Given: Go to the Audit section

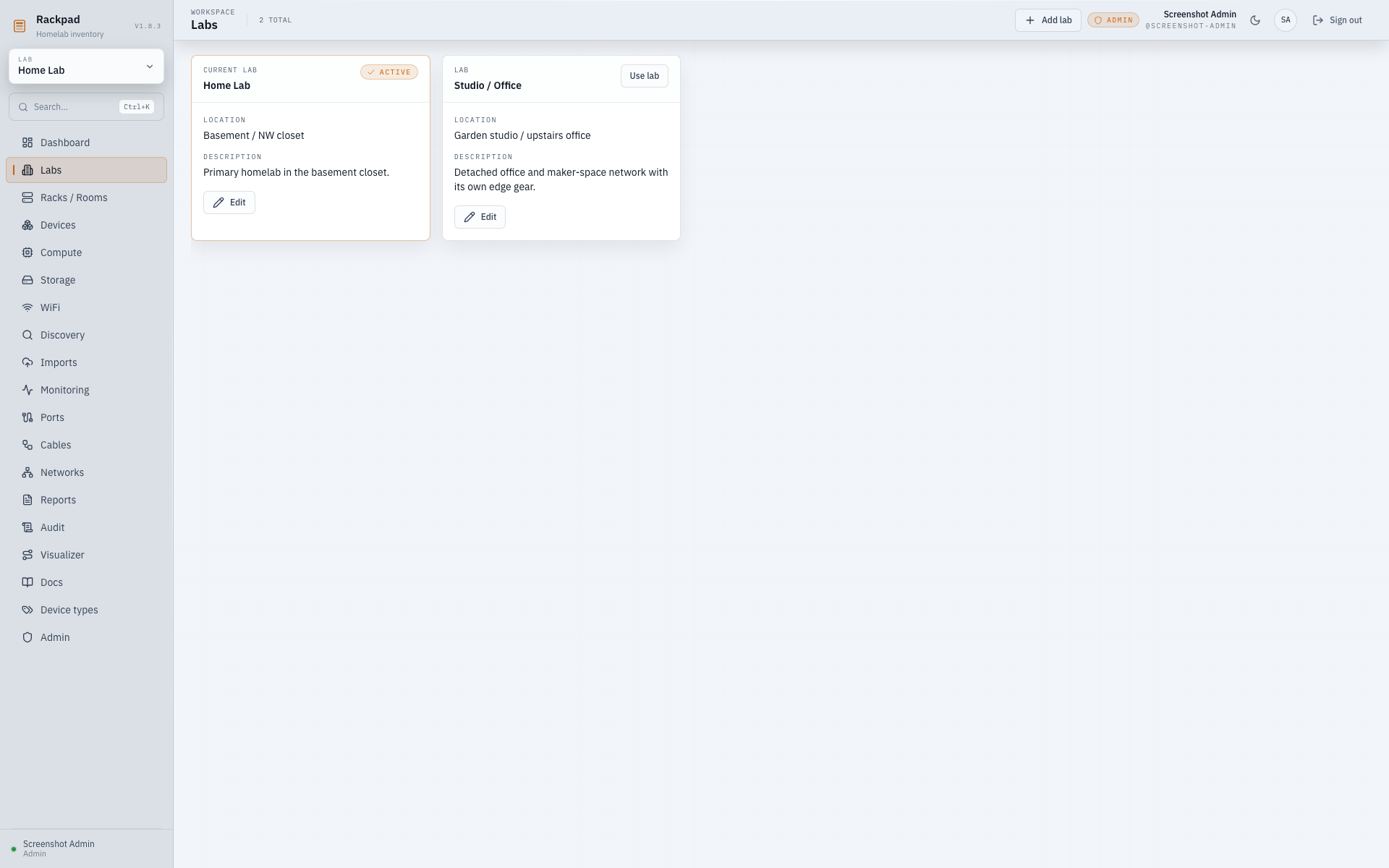Looking at the screenshot, I should pyautogui.click(x=86, y=527).
